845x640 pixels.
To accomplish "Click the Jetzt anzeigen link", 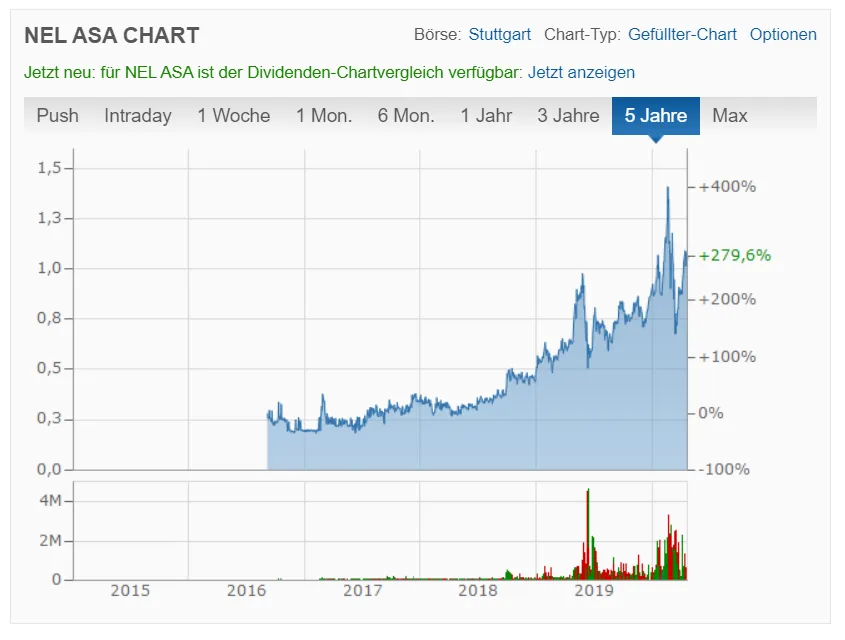I will (x=581, y=72).
